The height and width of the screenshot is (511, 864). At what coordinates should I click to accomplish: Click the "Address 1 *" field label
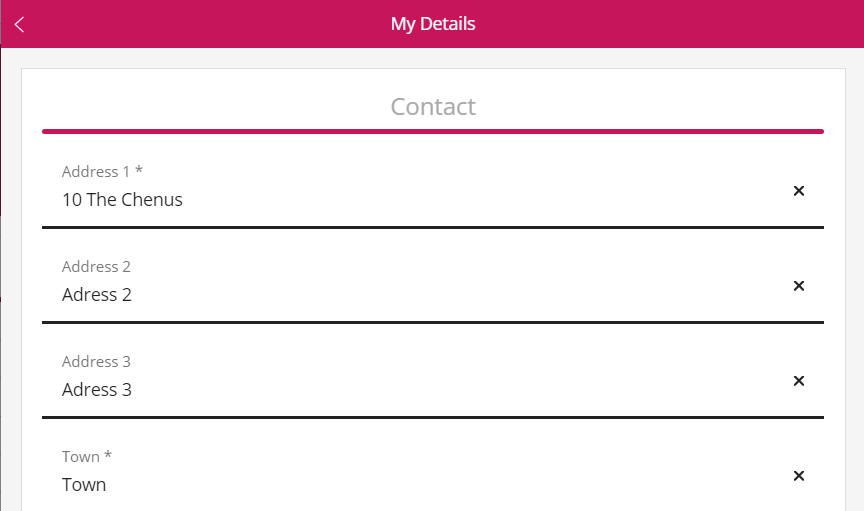pyautogui.click(x=102, y=172)
